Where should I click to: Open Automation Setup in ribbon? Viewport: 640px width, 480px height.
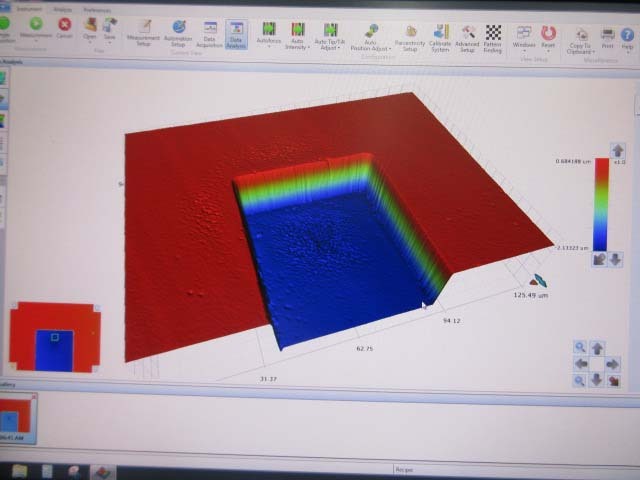(178, 33)
